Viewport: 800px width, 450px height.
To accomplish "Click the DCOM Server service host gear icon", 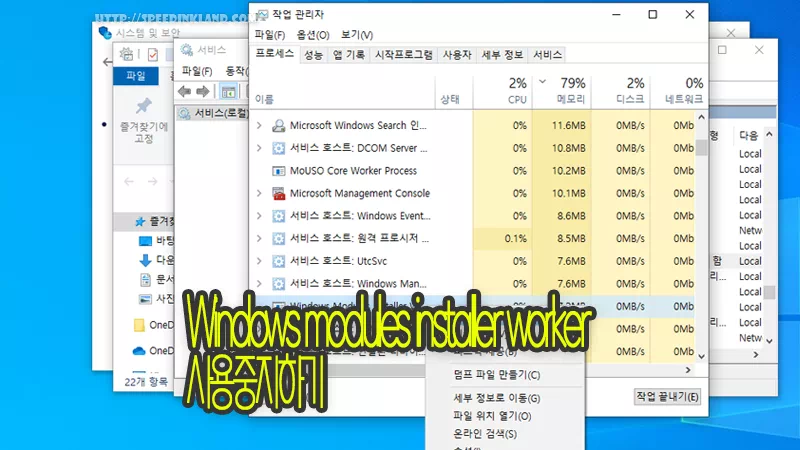I will [x=279, y=148].
